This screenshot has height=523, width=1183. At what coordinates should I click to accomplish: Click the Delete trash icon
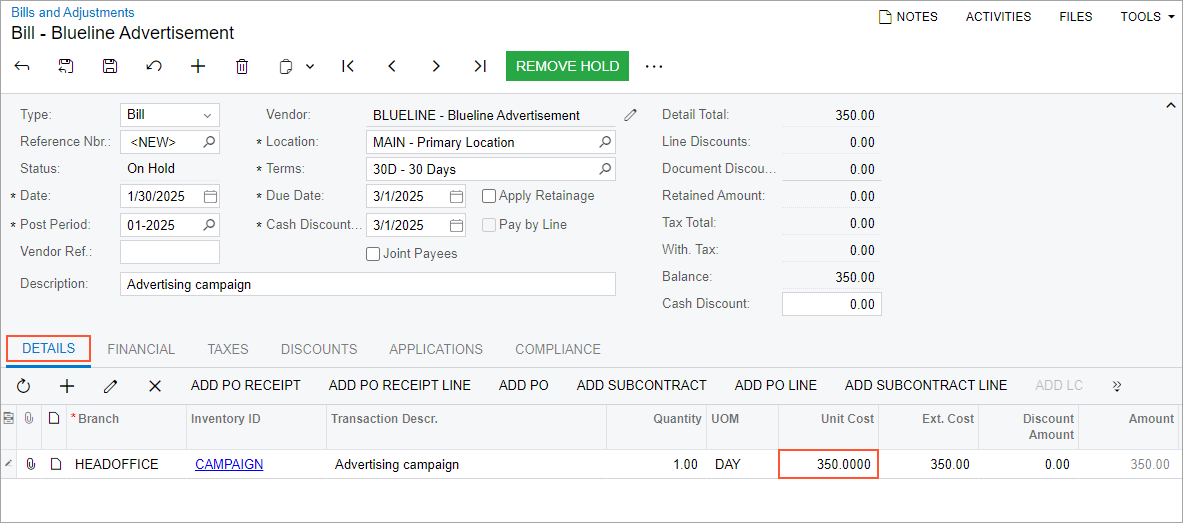coord(242,66)
